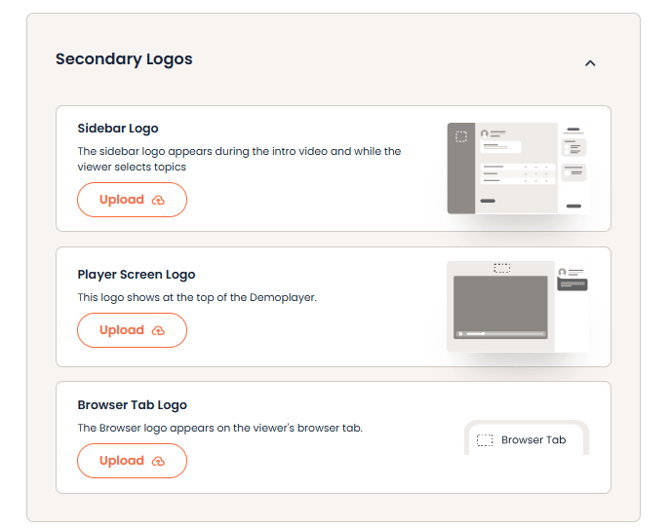Click the Player Screen Logo preview thumbnail
Screen dimensions: 670x528
518,306
